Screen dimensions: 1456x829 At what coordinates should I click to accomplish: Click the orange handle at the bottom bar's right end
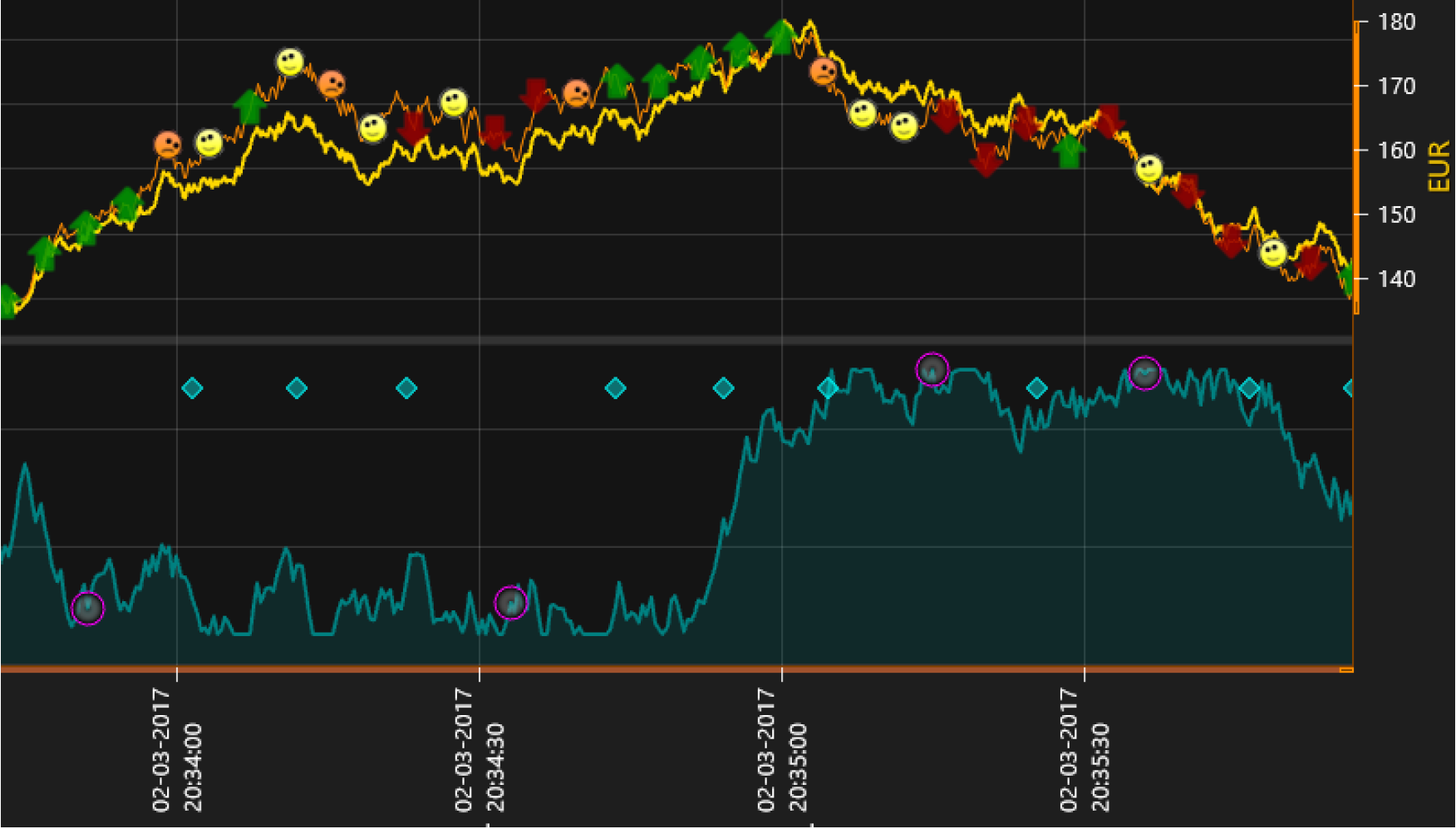(1346, 669)
